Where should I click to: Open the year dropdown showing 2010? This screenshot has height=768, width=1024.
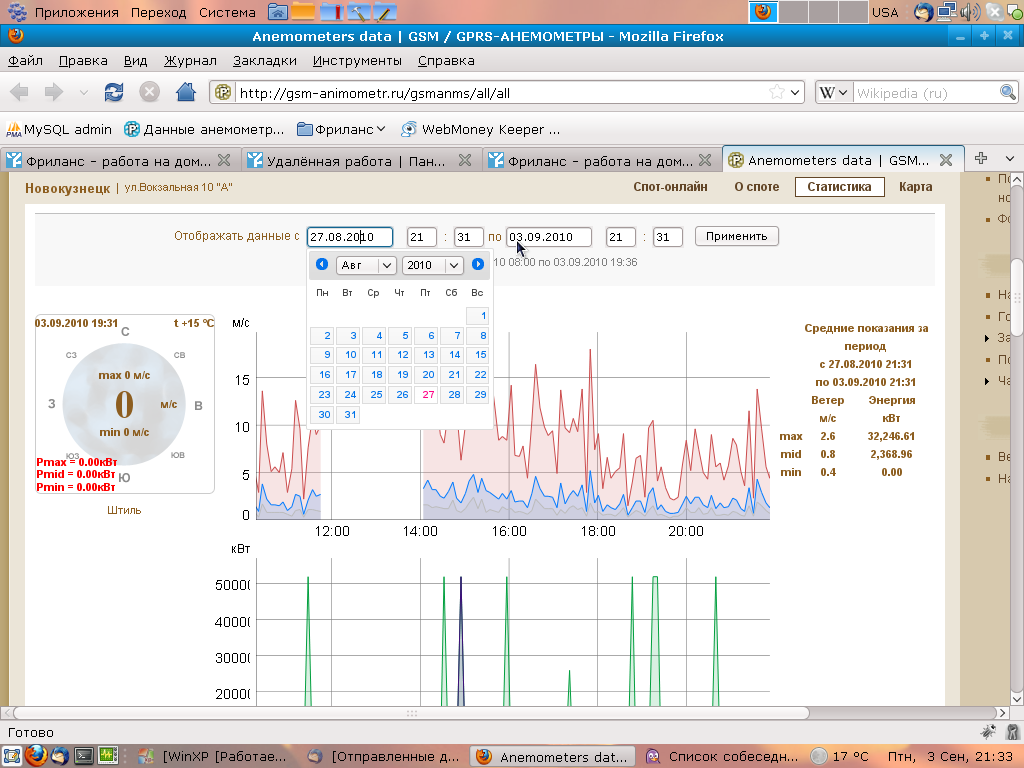coord(432,265)
